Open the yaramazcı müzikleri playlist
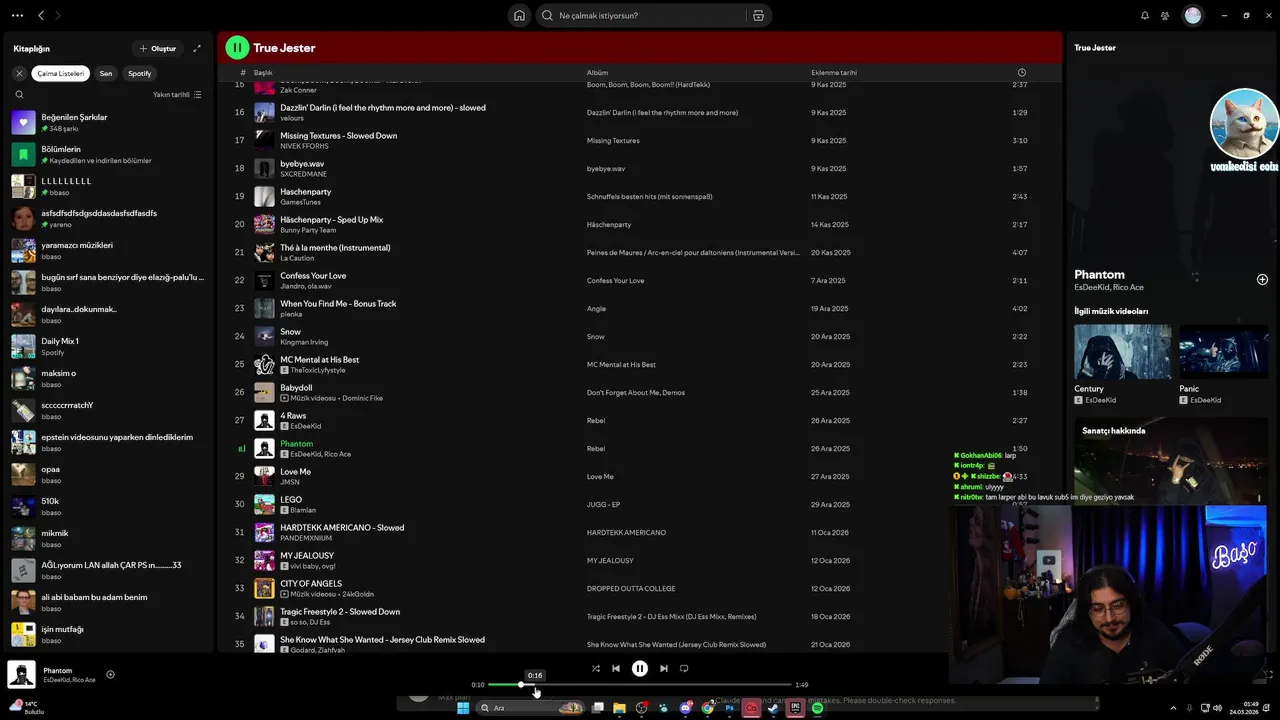Viewport: 1280px width, 720px height. [x=108, y=250]
